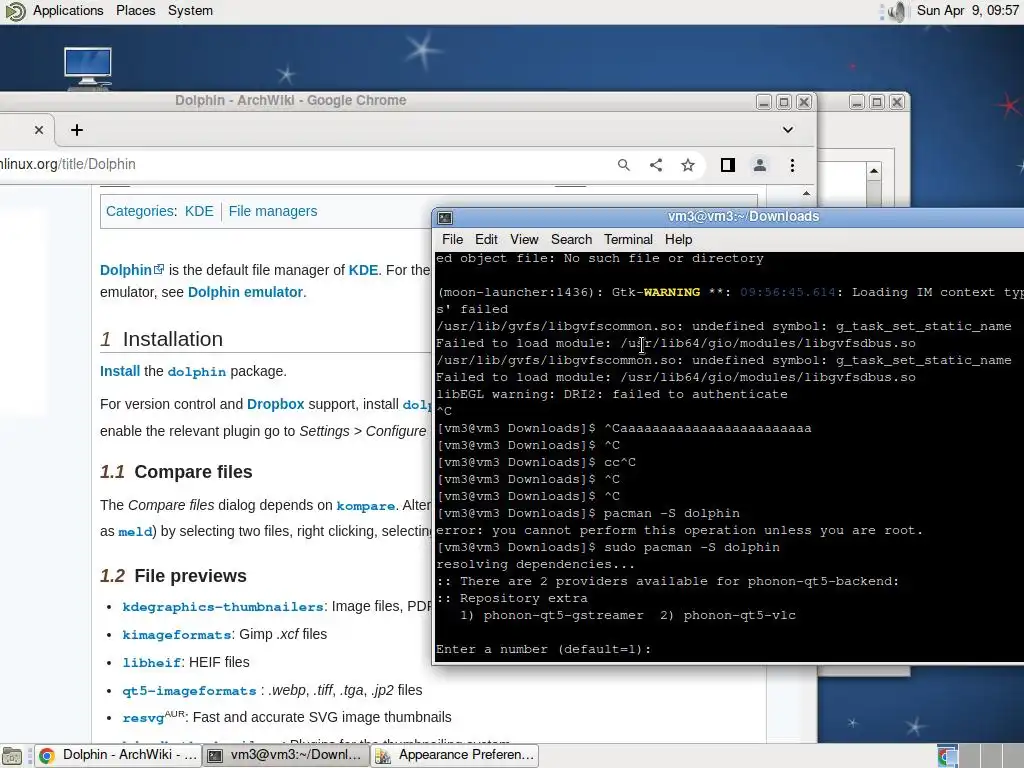
Task: Click the terminal window icon in title bar
Action: (445, 217)
